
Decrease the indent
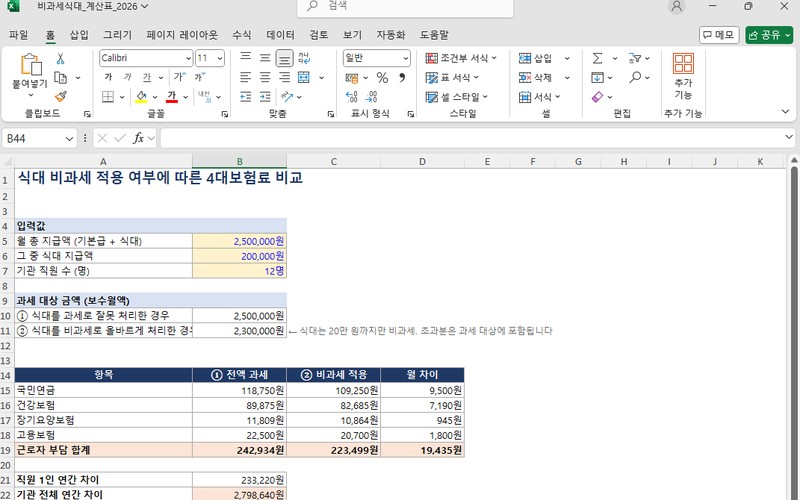click(x=246, y=96)
